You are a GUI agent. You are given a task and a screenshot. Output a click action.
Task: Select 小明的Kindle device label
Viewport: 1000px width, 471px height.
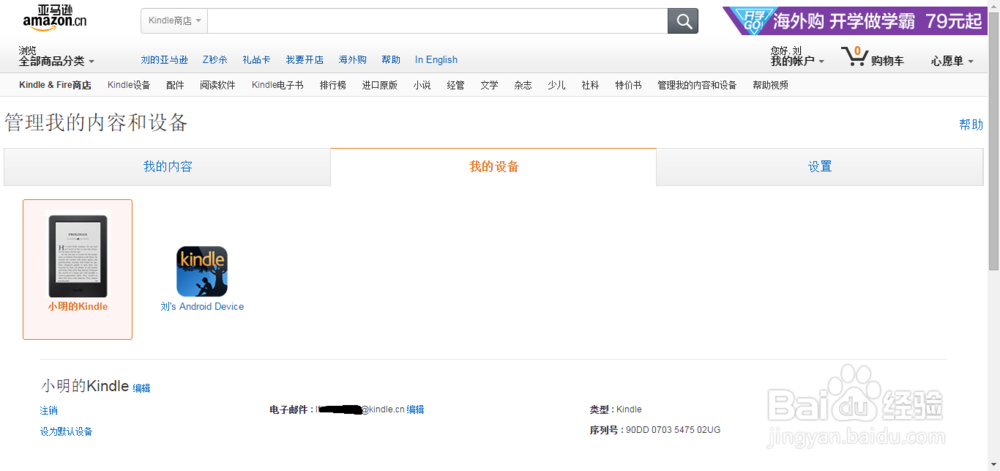point(78,306)
